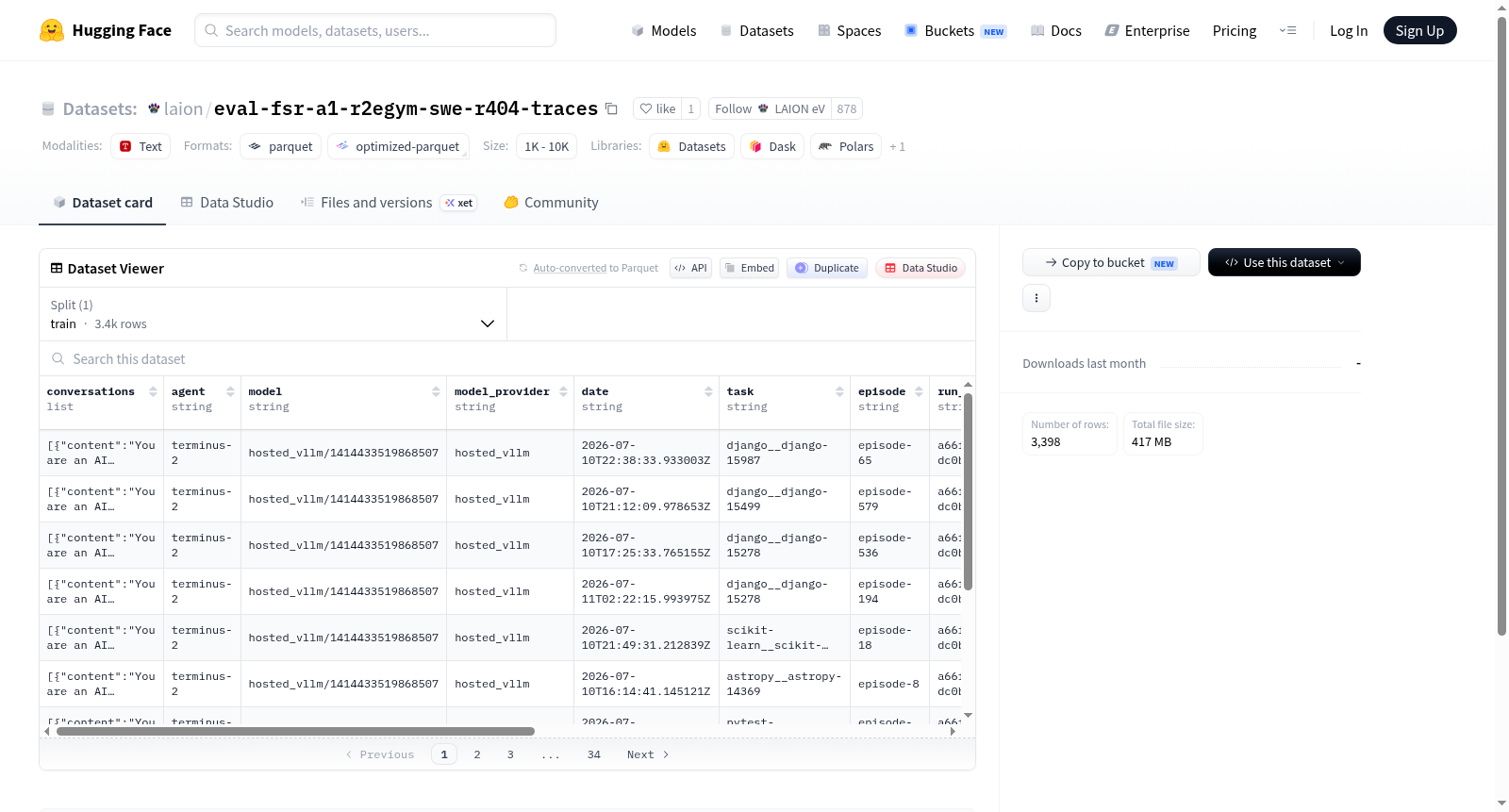Switch to the Data Studio tab
This screenshot has height=812, width=1509.
pyautogui.click(x=227, y=202)
